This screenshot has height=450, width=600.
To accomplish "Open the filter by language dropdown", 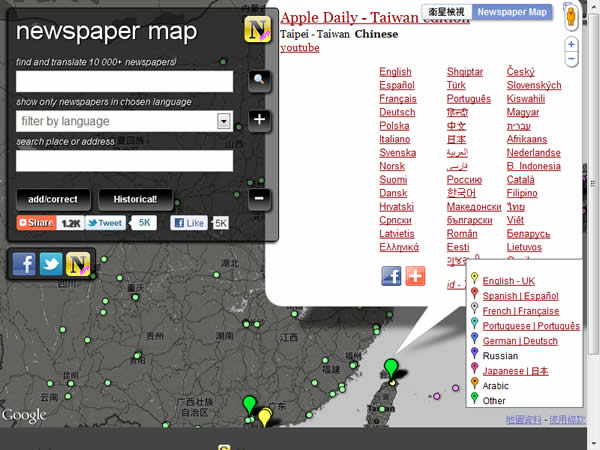I will [124, 121].
